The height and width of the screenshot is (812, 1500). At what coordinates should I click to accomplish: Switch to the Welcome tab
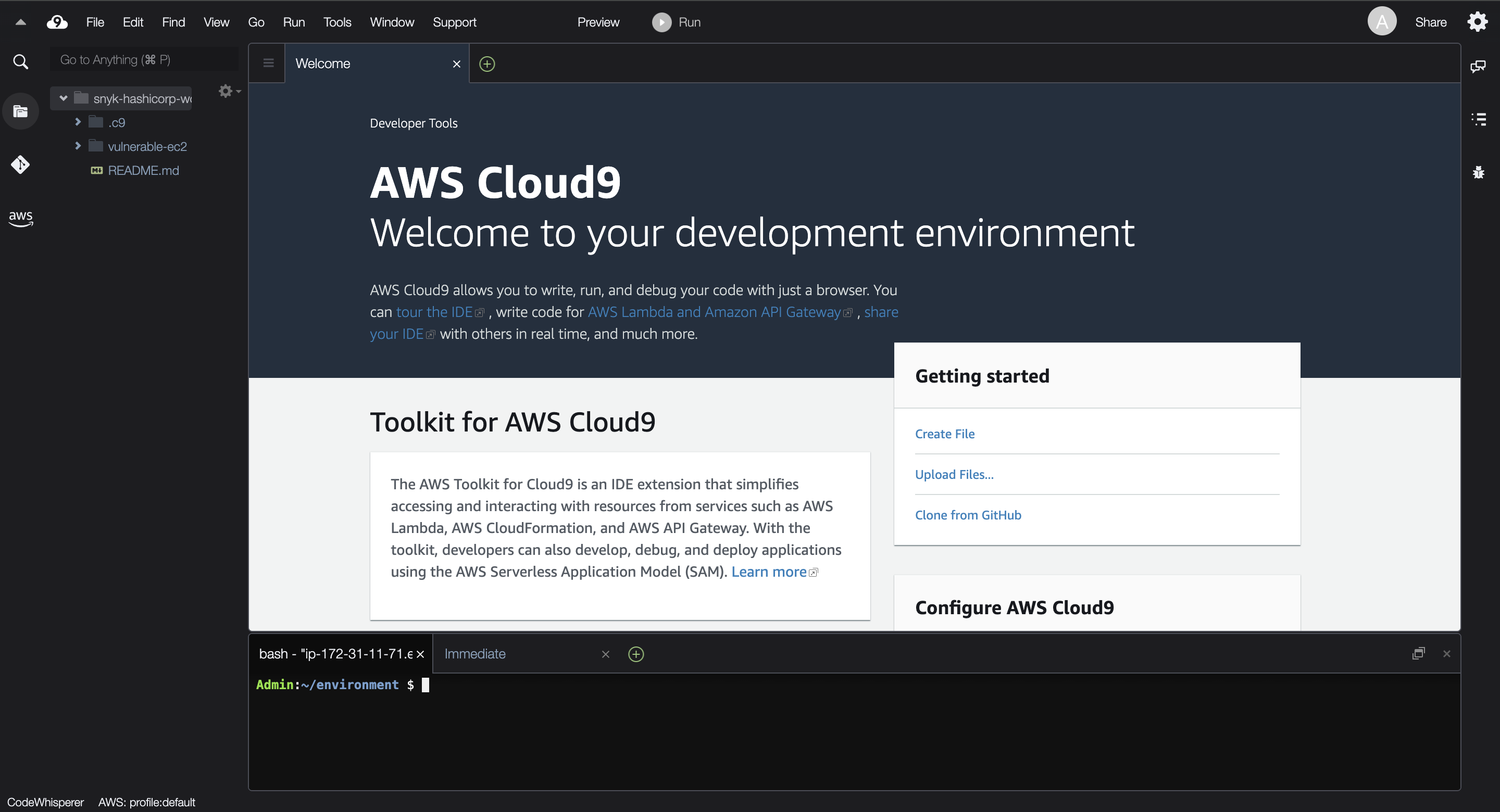(377, 64)
